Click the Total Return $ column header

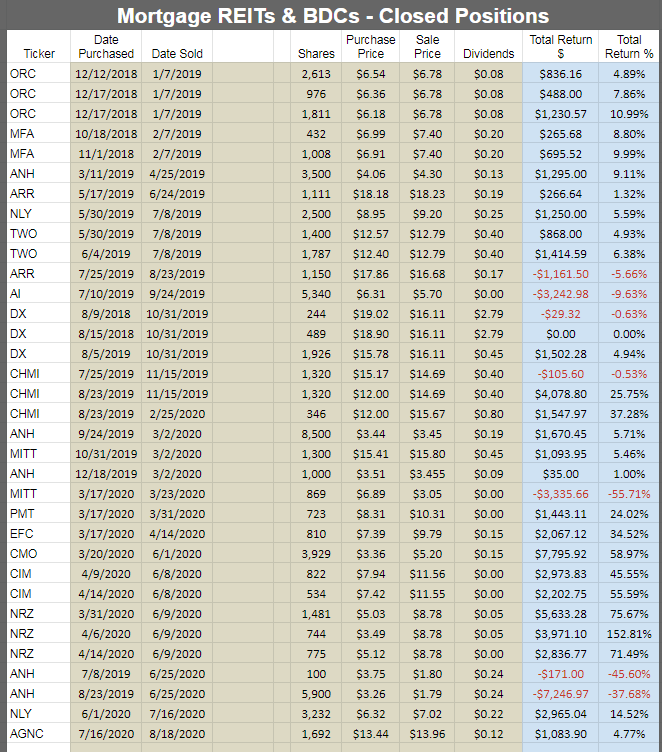(x=560, y=47)
